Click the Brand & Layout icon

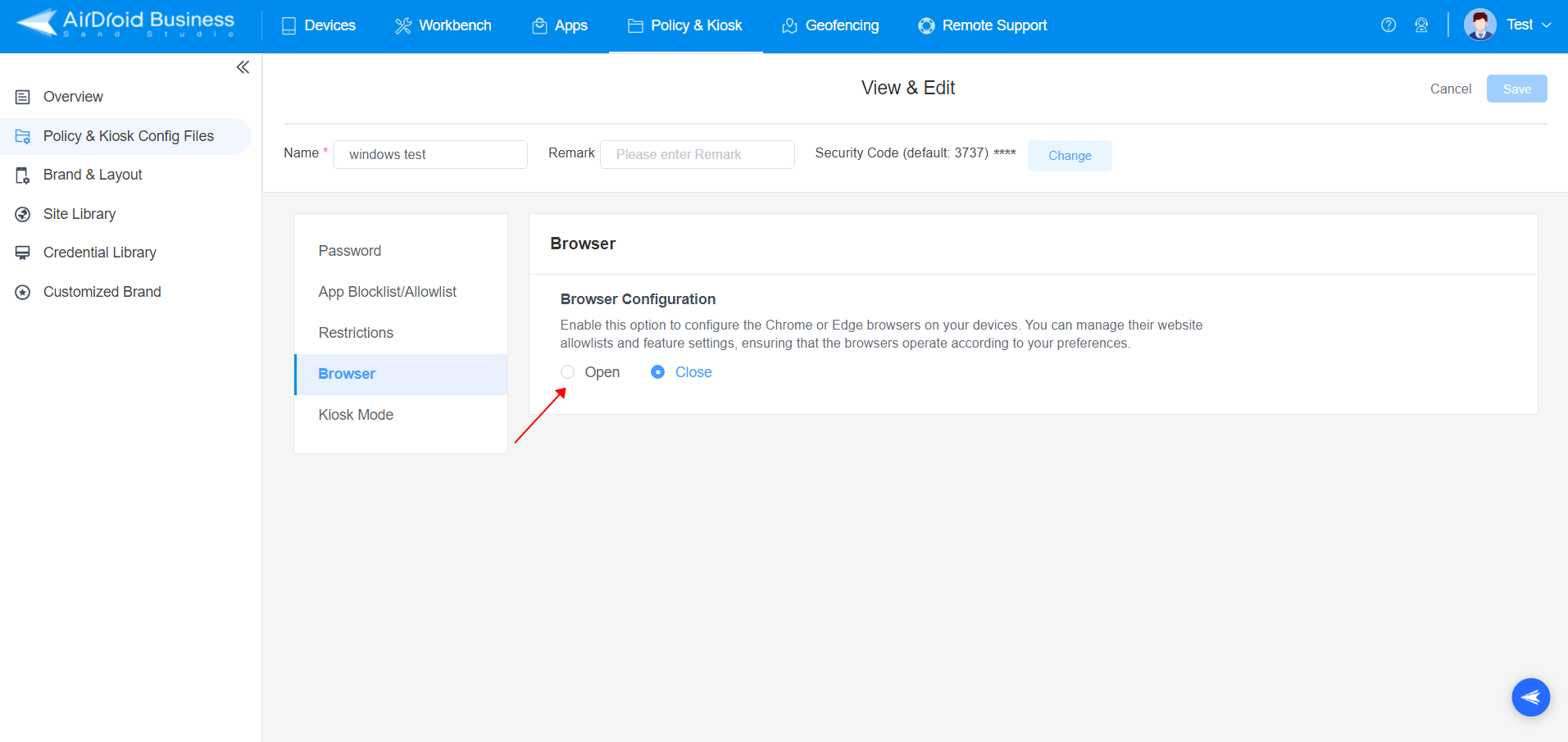point(23,175)
